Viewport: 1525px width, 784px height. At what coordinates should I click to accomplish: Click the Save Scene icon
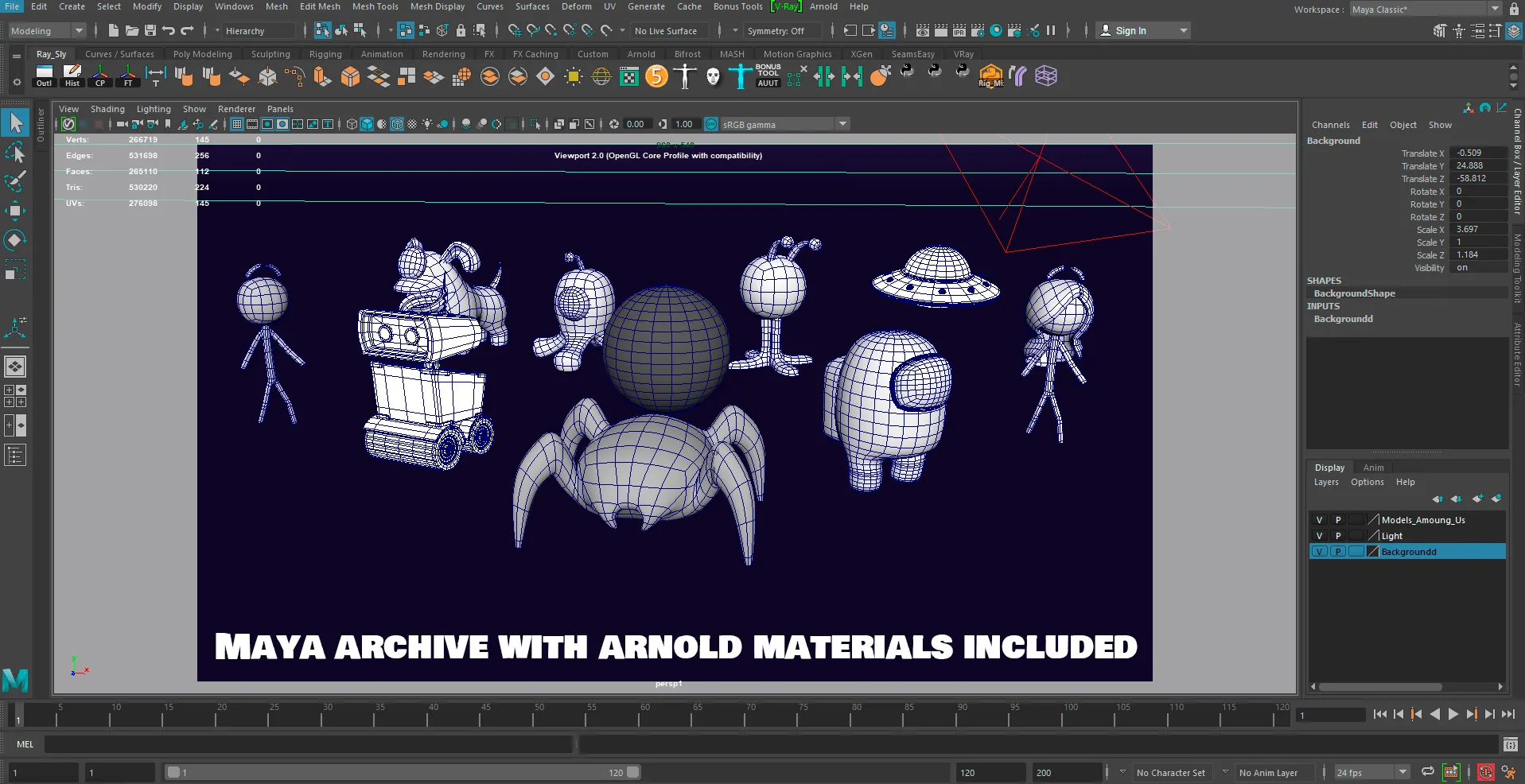(x=150, y=31)
